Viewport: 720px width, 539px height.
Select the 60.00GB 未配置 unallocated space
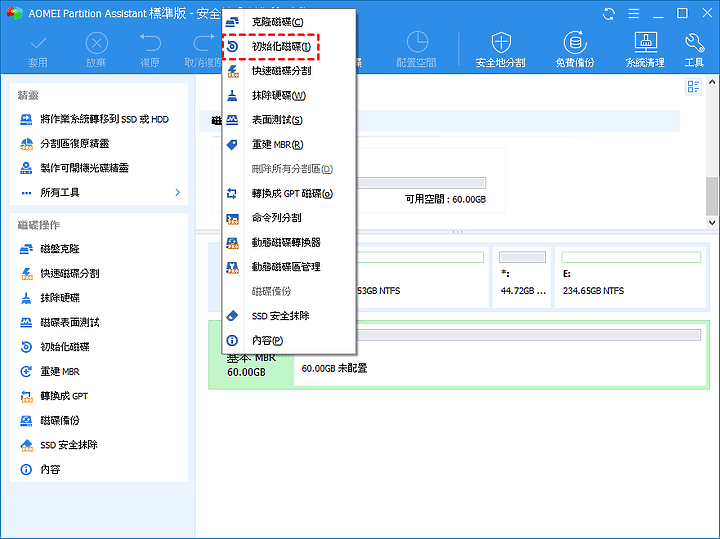(500, 354)
